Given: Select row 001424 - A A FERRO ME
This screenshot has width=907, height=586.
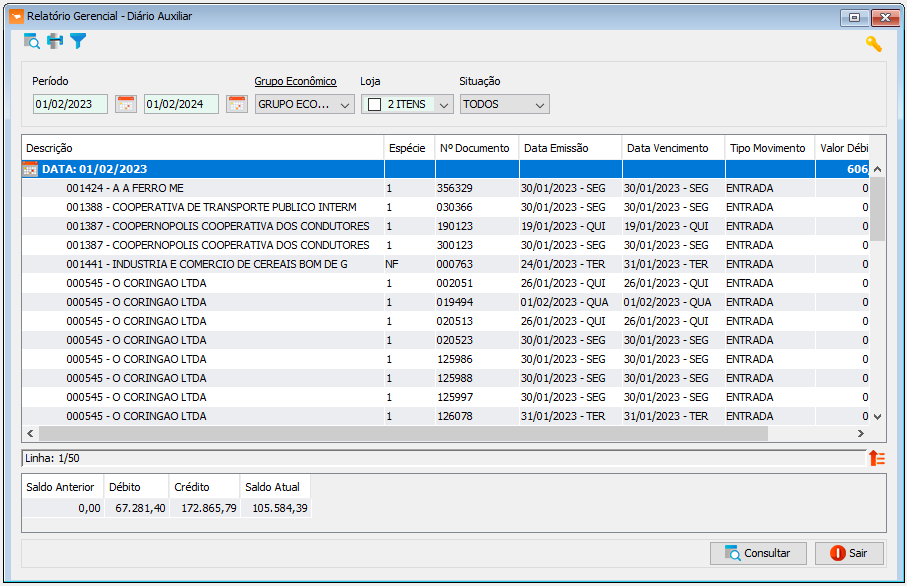Looking at the screenshot, I should click(445, 188).
